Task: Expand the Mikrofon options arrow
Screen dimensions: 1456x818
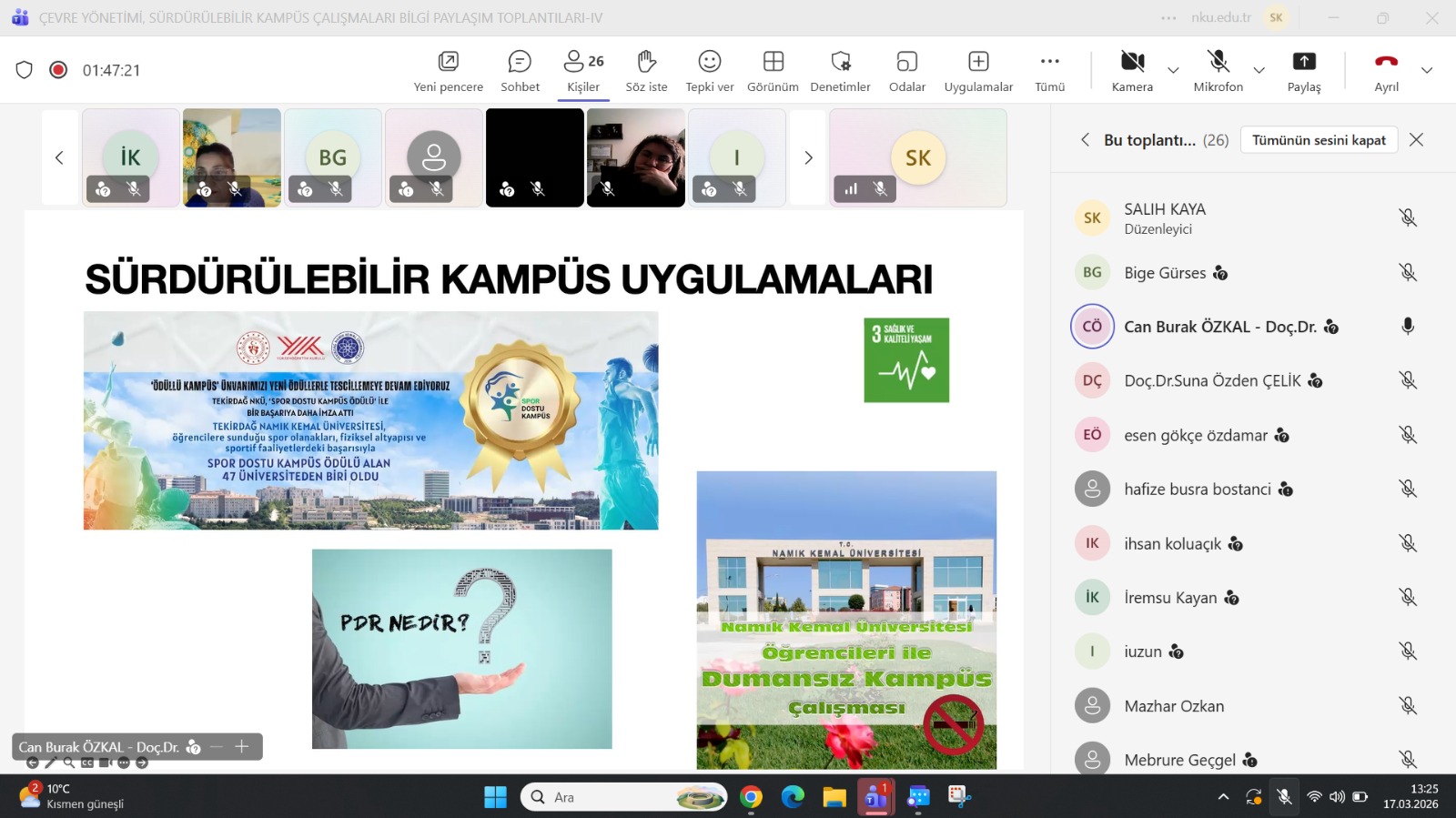Action: pyautogui.click(x=1259, y=70)
